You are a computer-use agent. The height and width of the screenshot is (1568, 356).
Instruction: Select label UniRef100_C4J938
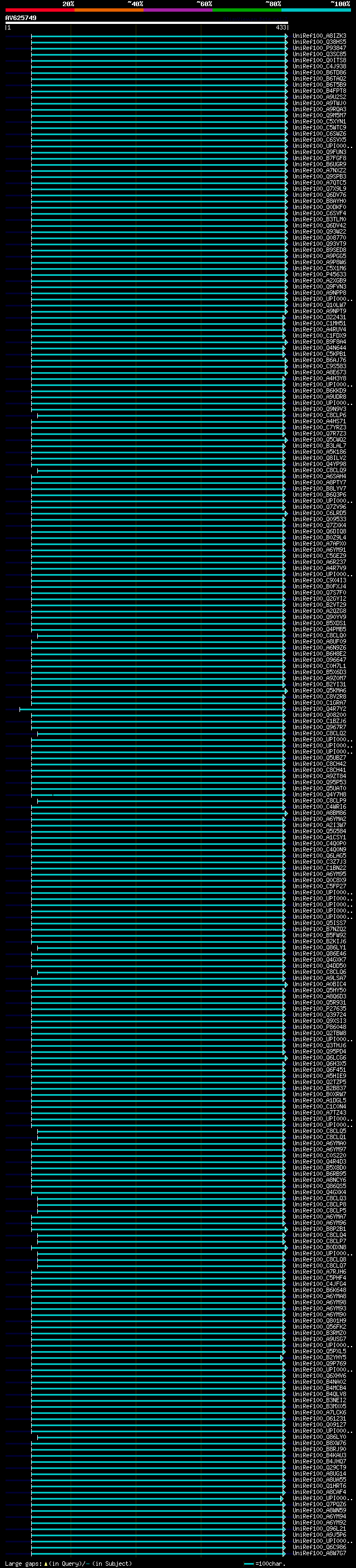(319, 66)
